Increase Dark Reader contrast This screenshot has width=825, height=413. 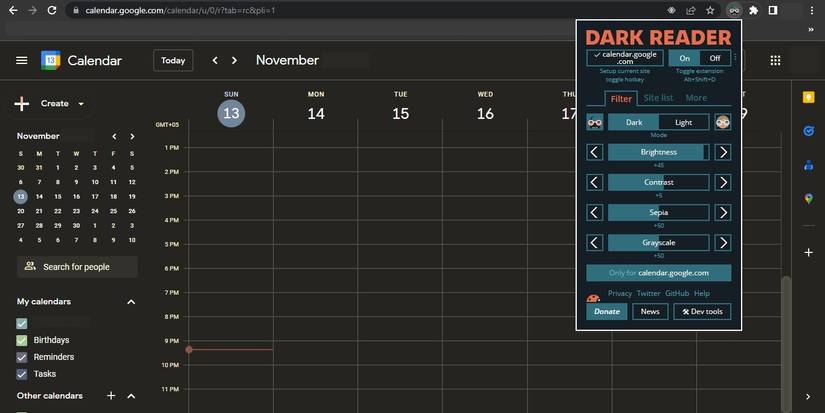[723, 182]
